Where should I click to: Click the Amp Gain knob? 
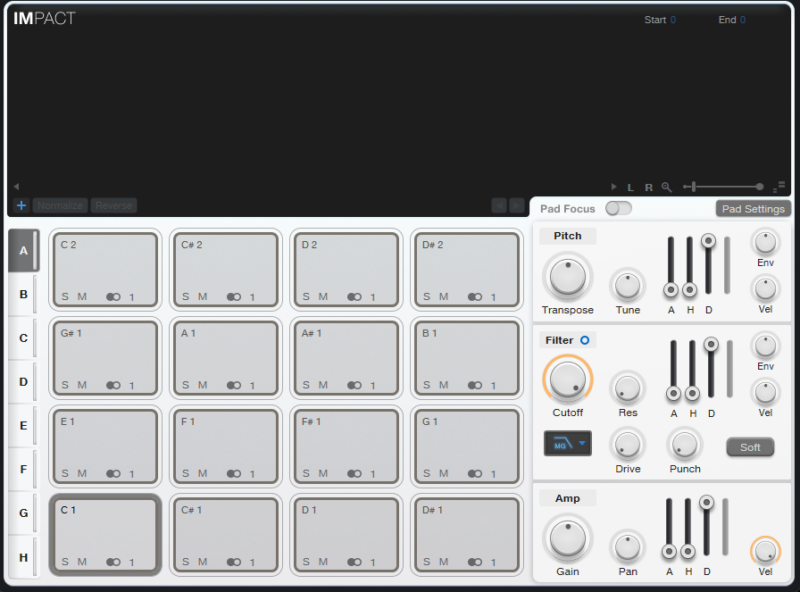coord(567,538)
